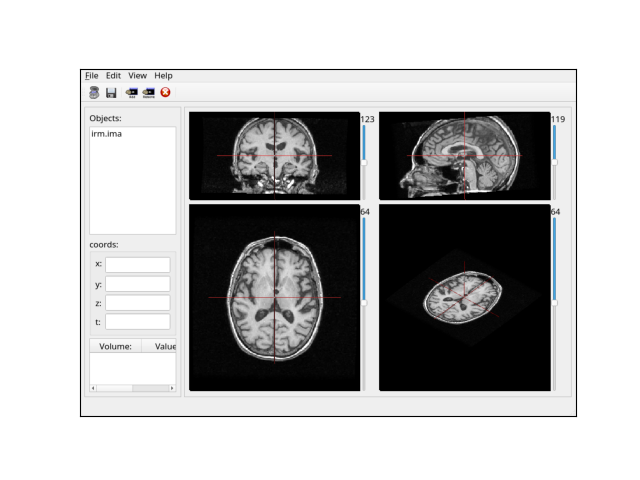Image resolution: width=640 pixels, height=480 pixels.
Task: Click the sagittal view slice slider handle at 119
Action: click(x=554, y=162)
